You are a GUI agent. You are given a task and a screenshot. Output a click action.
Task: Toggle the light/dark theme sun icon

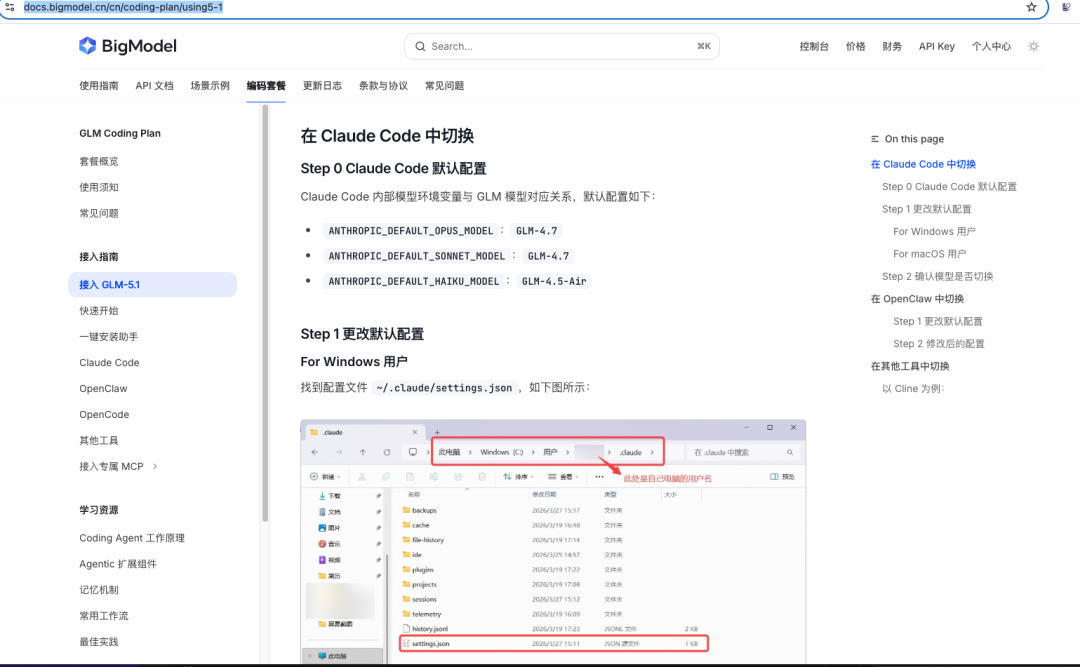coord(1033,46)
